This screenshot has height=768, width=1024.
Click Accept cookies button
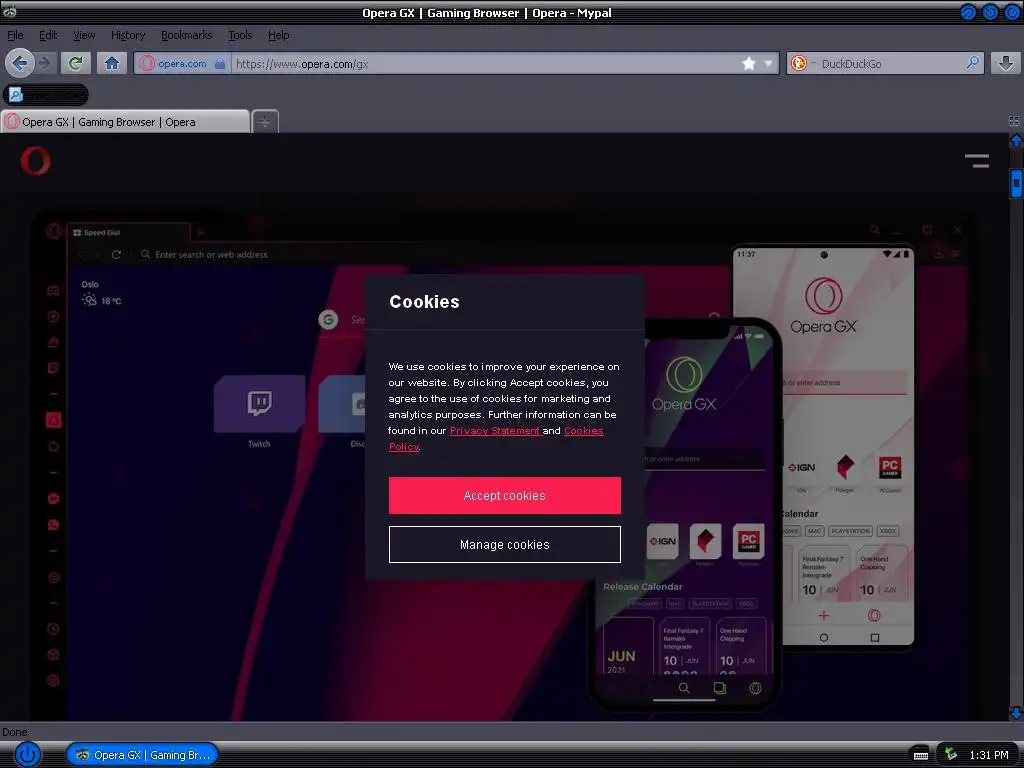click(504, 495)
